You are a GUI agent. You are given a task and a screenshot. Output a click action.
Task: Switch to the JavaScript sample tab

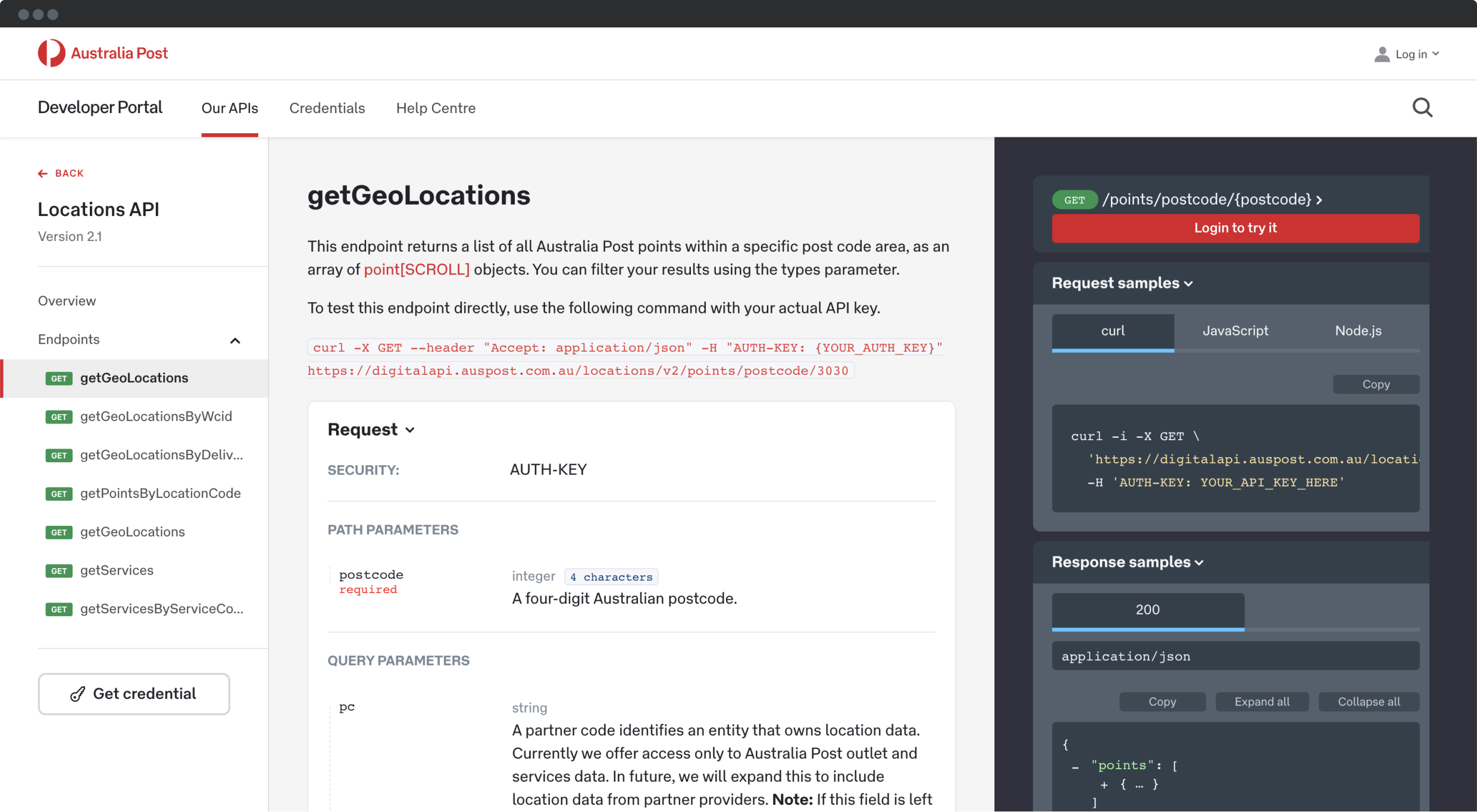pos(1235,331)
